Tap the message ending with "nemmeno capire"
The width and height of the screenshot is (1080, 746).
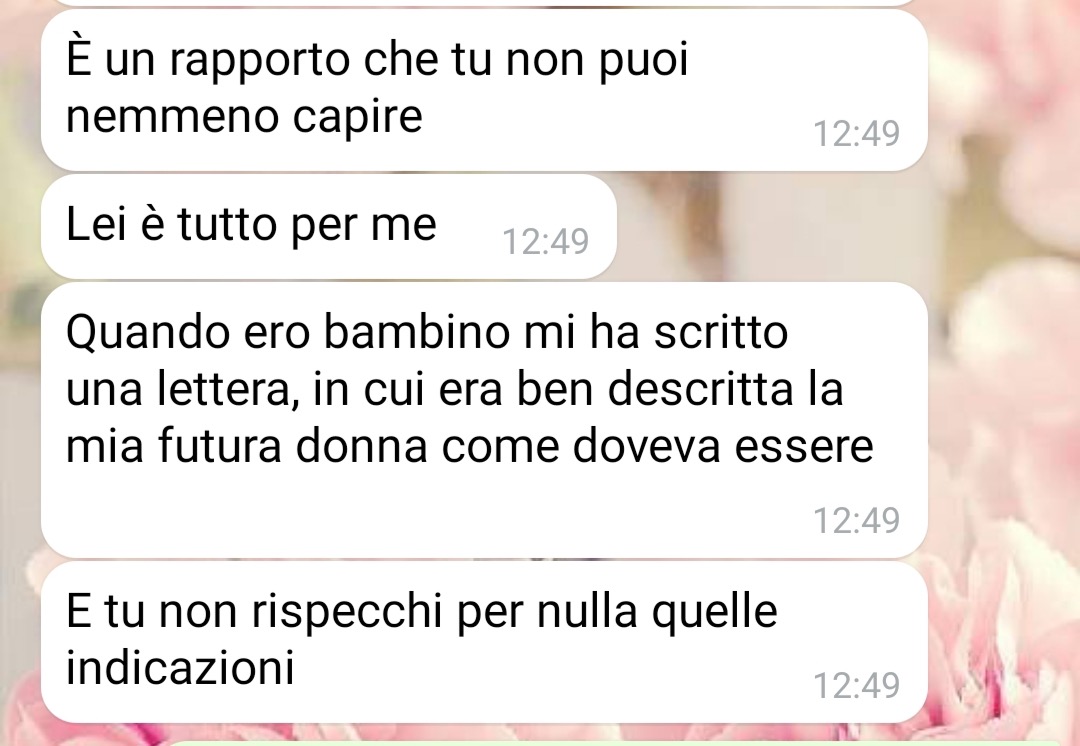coord(484,90)
